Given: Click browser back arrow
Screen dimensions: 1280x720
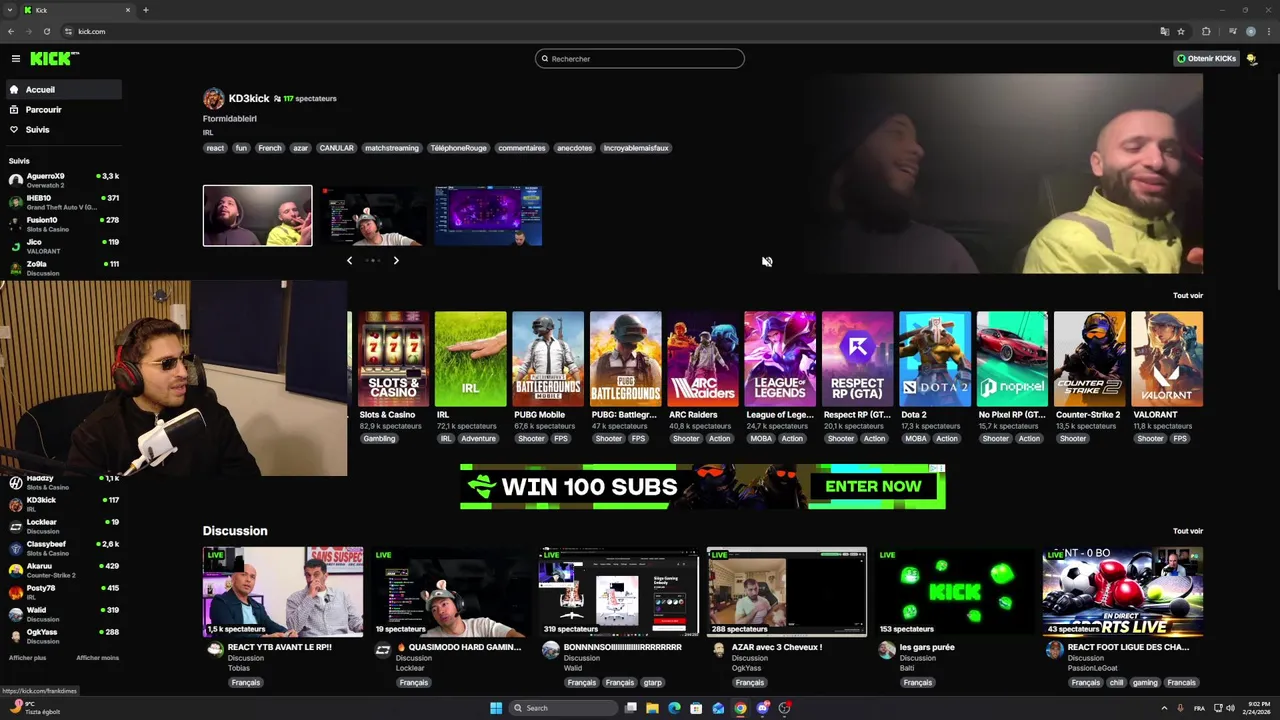Looking at the screenshot, I should pyautogui.click(x=11, y=31).
